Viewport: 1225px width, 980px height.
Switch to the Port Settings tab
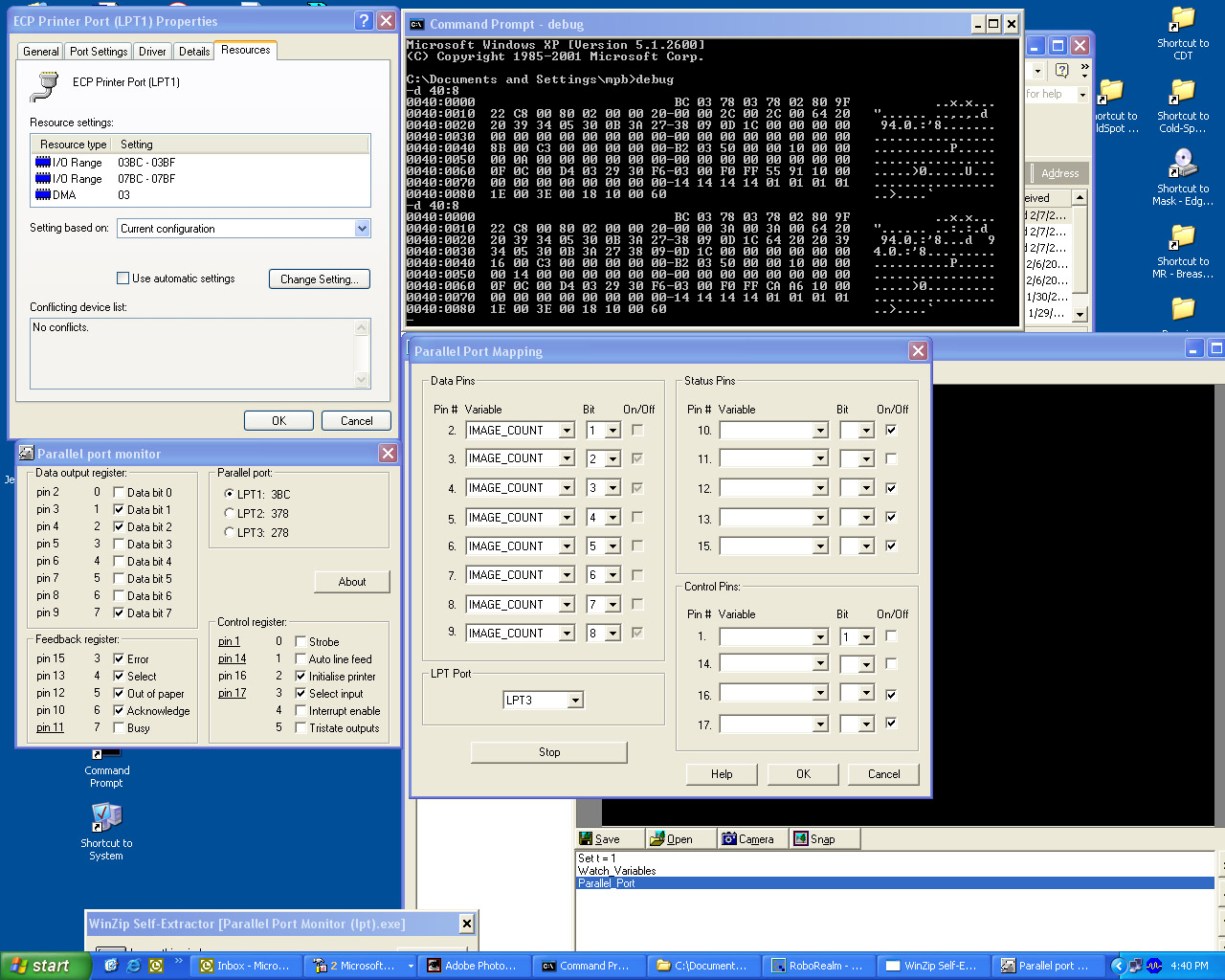tap(99, 52)
